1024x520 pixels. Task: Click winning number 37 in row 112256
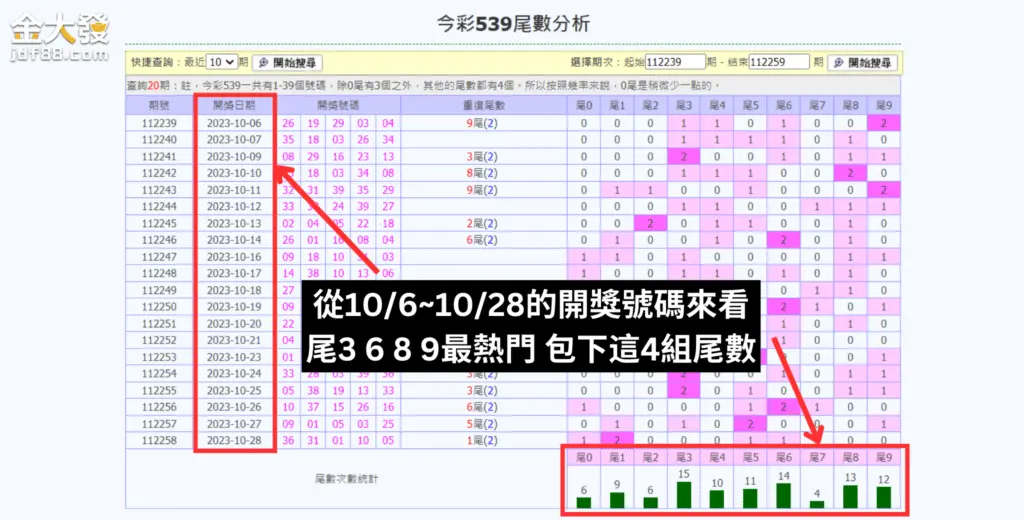[313, 407]
